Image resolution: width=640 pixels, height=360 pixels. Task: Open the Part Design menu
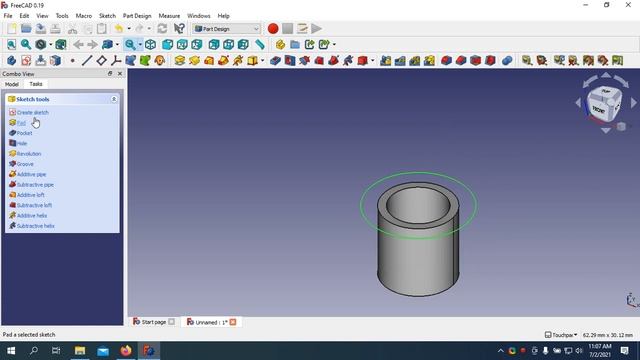click(137, 16)
